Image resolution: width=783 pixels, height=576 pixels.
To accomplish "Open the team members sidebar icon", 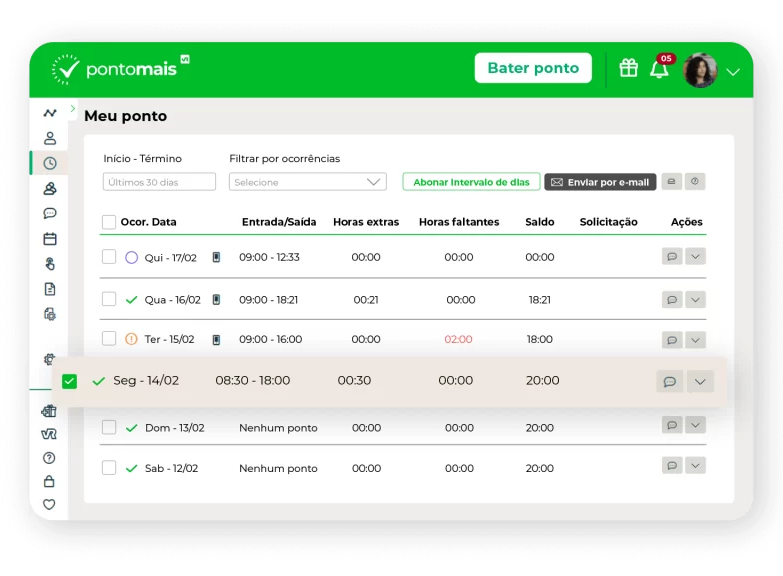I will [50, 188].
